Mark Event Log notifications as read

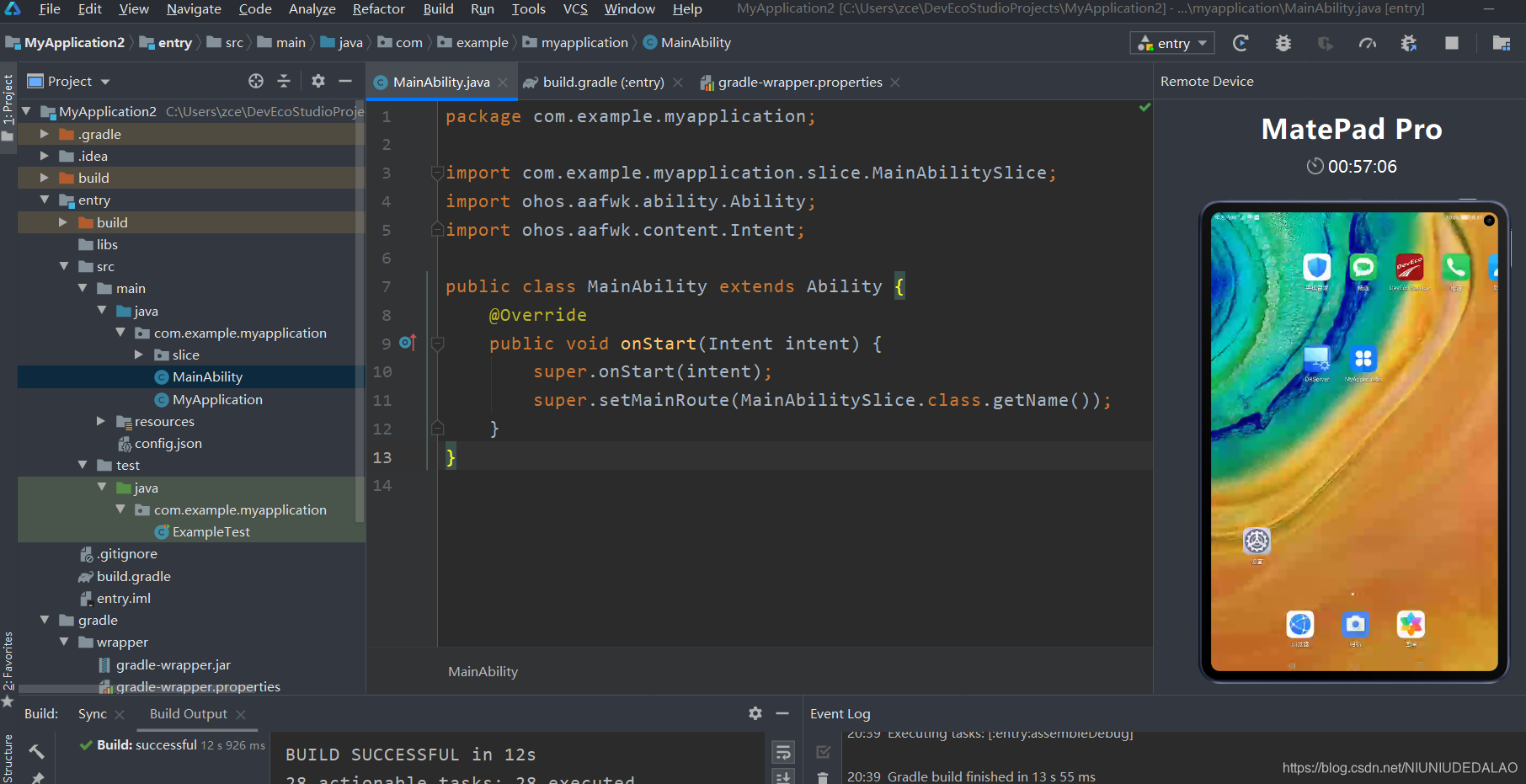pyautogui.click(x=824, y=751)
